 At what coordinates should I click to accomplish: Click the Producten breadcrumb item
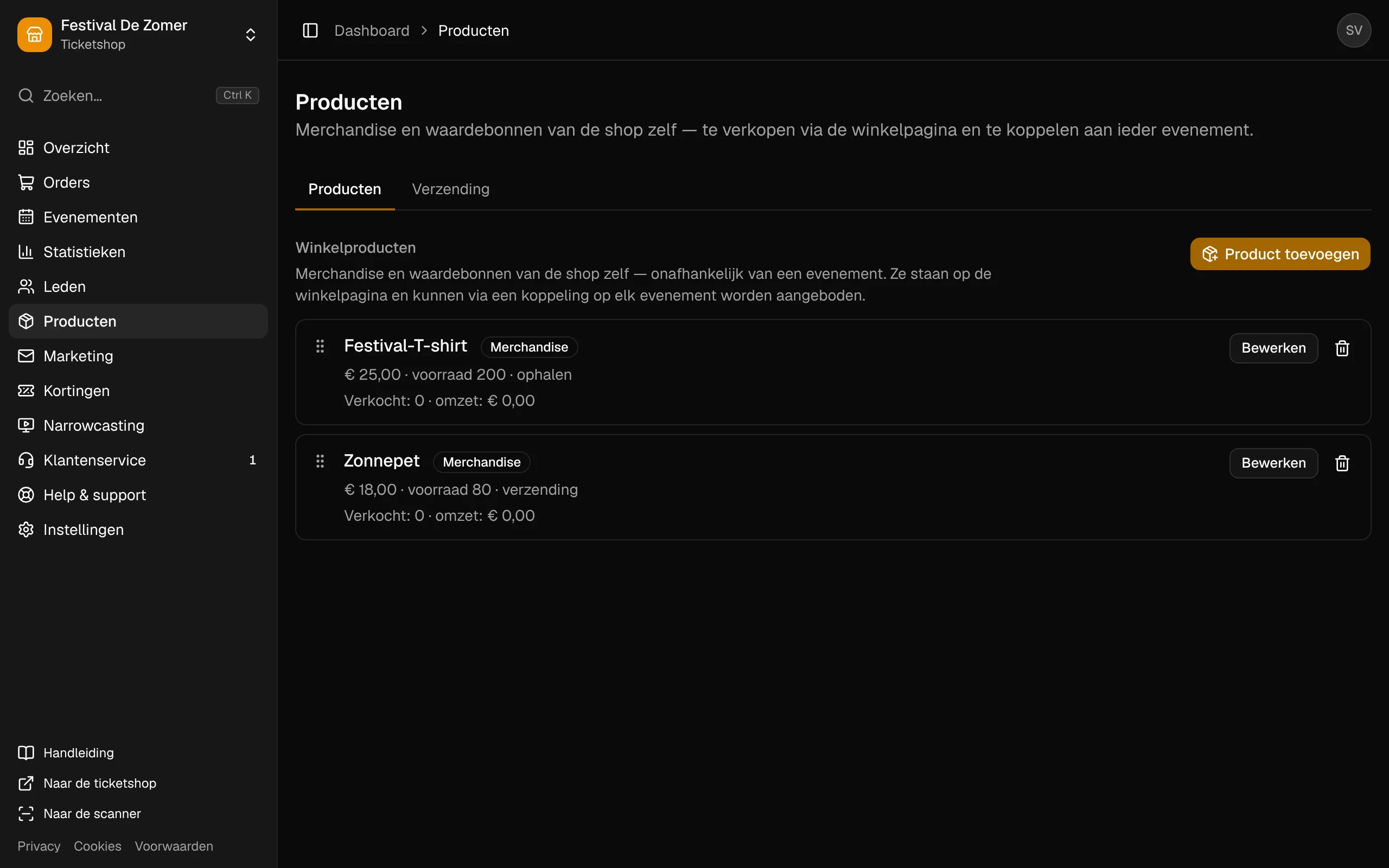[x=474, y=30]
